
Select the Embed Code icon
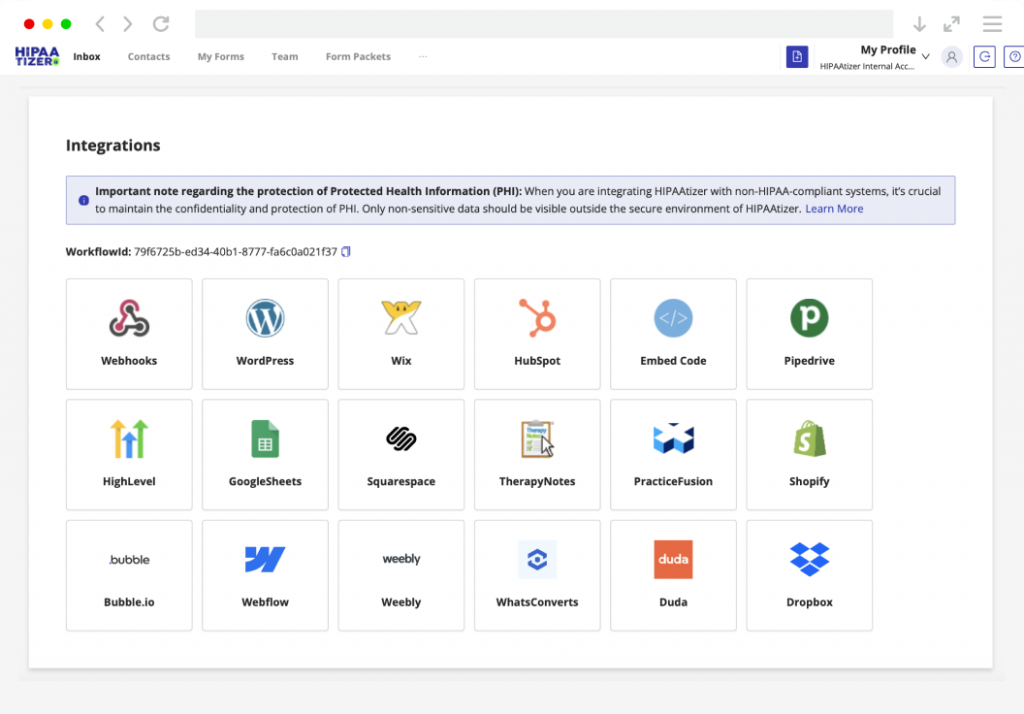tap(673, 318)
